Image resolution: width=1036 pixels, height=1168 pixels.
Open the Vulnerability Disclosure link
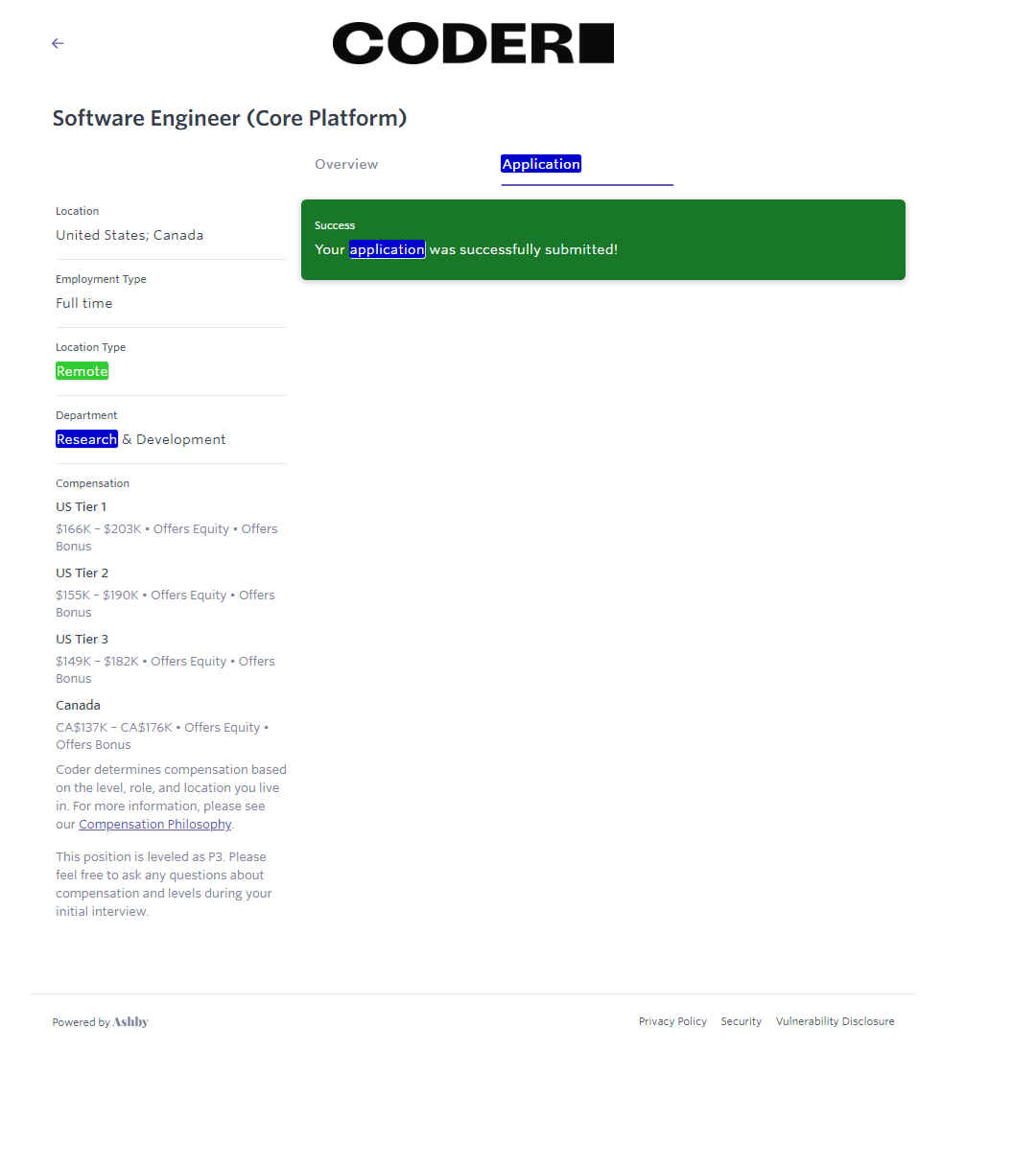click(x=835, y=1021)
